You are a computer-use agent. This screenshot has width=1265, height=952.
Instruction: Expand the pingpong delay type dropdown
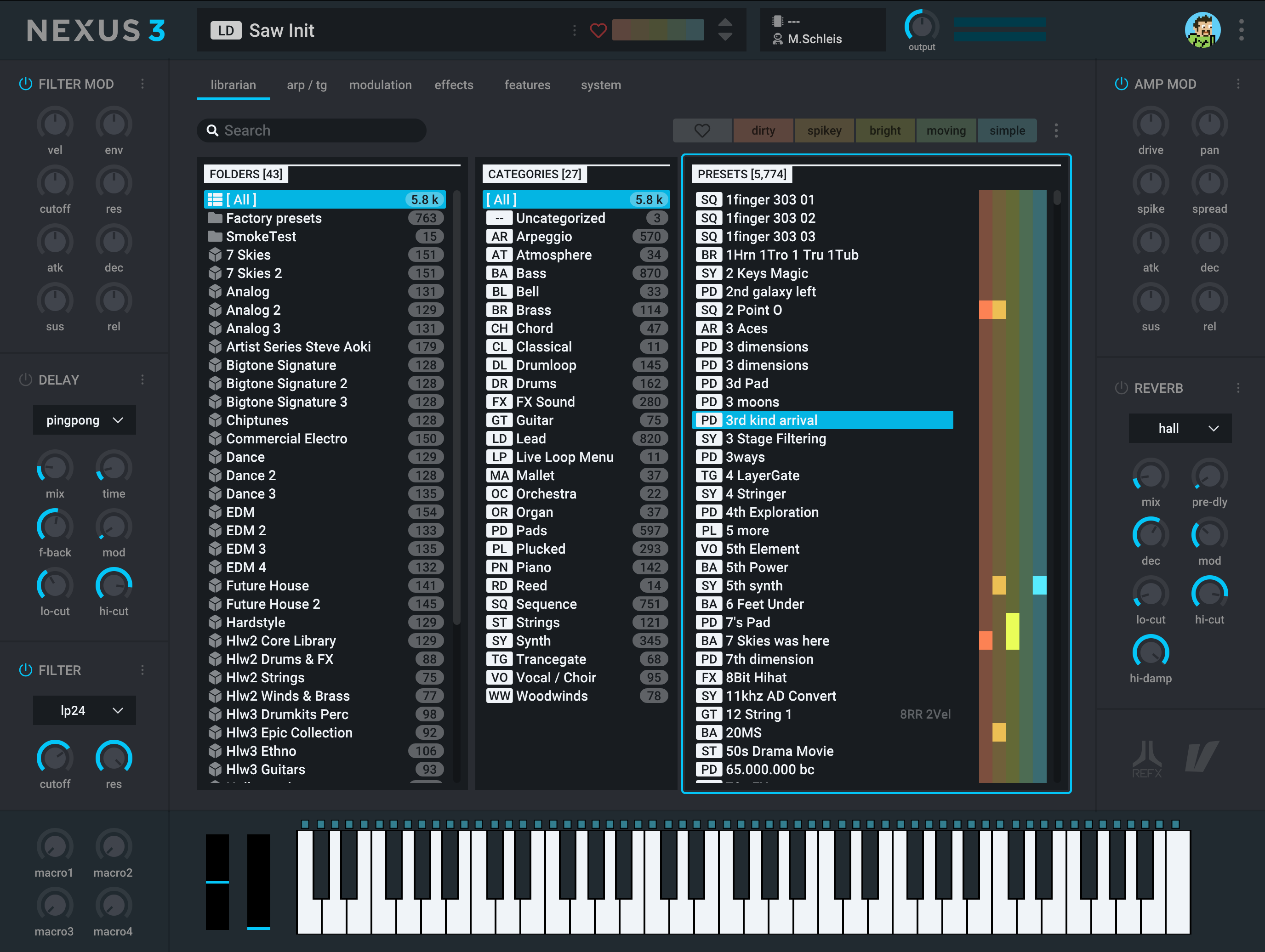(x=85, y=420)
